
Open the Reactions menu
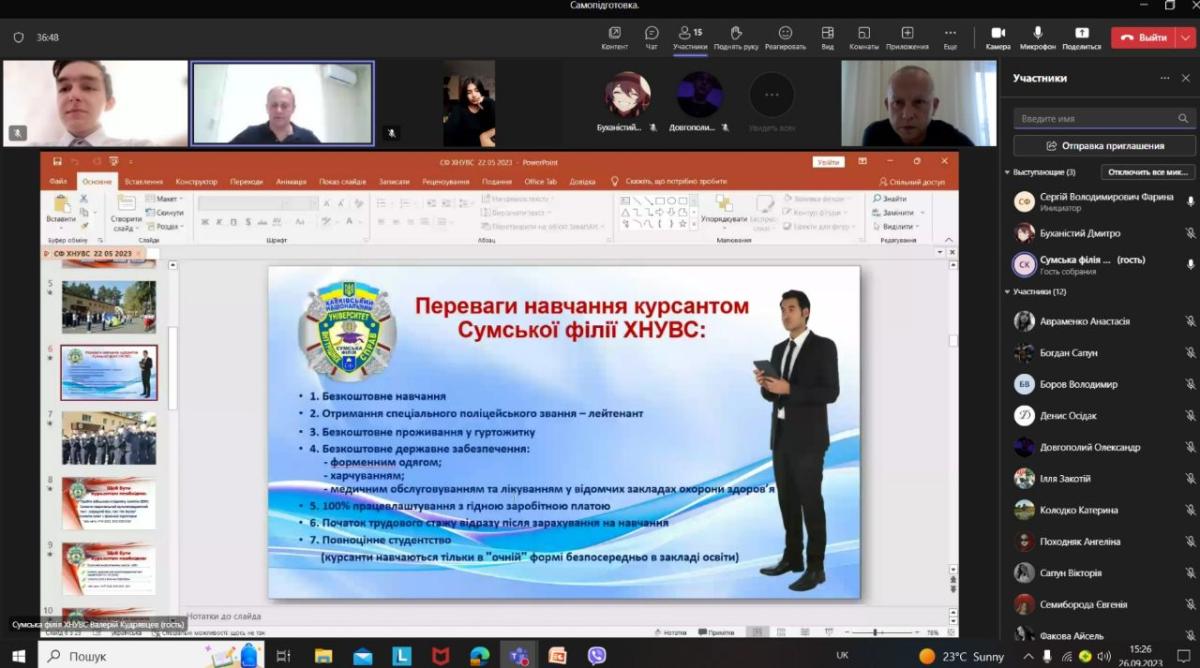pyautogui.click(x=785, y=37)
